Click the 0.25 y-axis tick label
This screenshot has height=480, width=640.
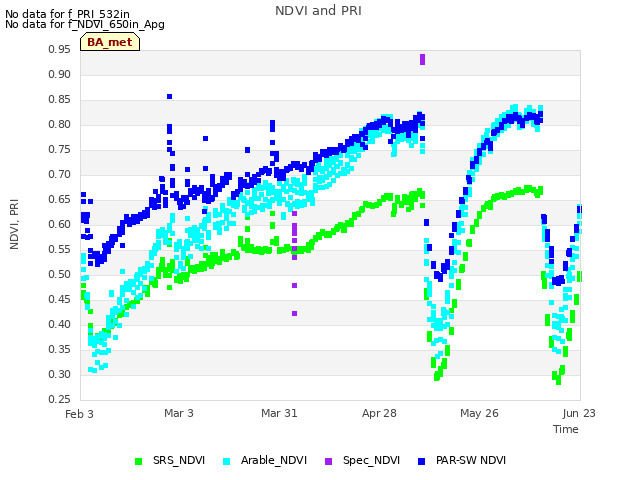[x=59, y=399]
